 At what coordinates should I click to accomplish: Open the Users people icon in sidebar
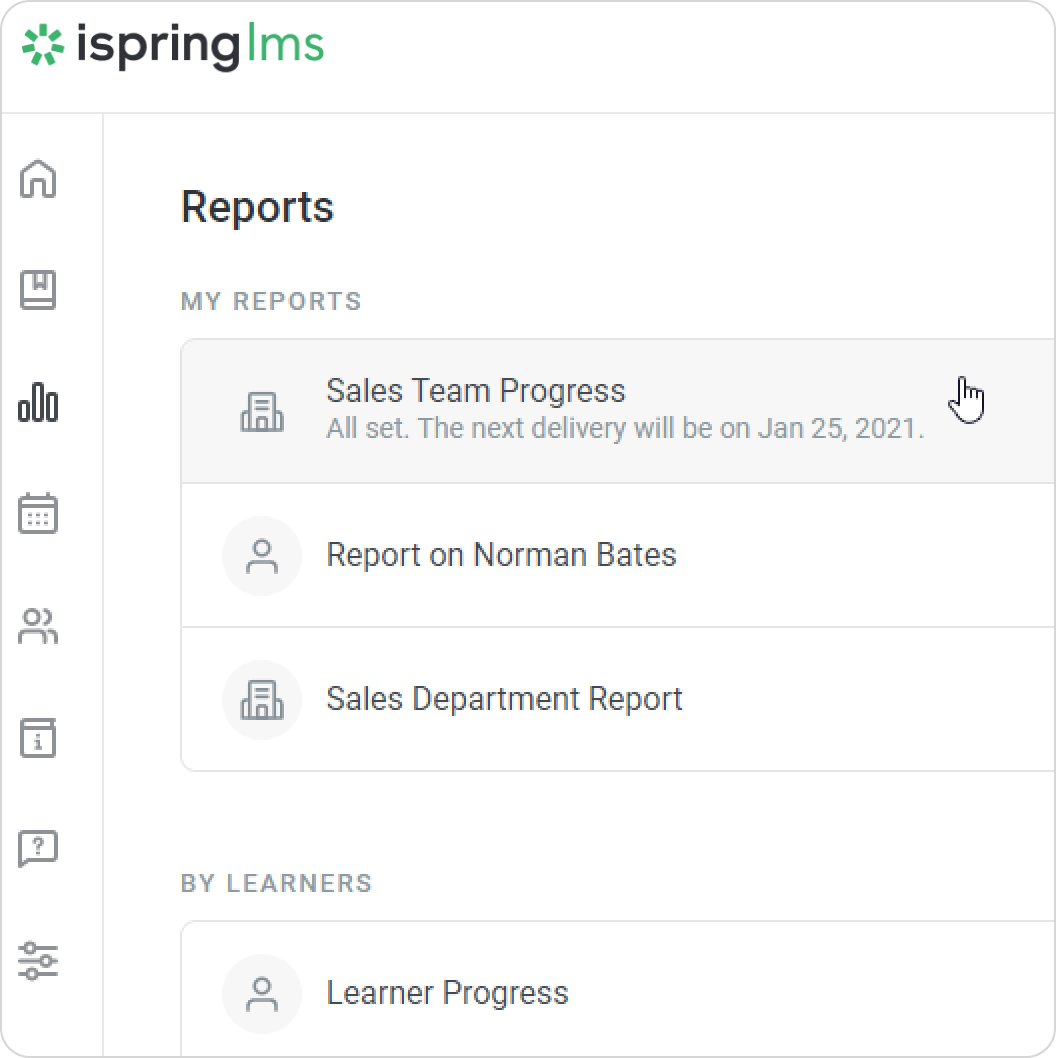click(38, 627)
